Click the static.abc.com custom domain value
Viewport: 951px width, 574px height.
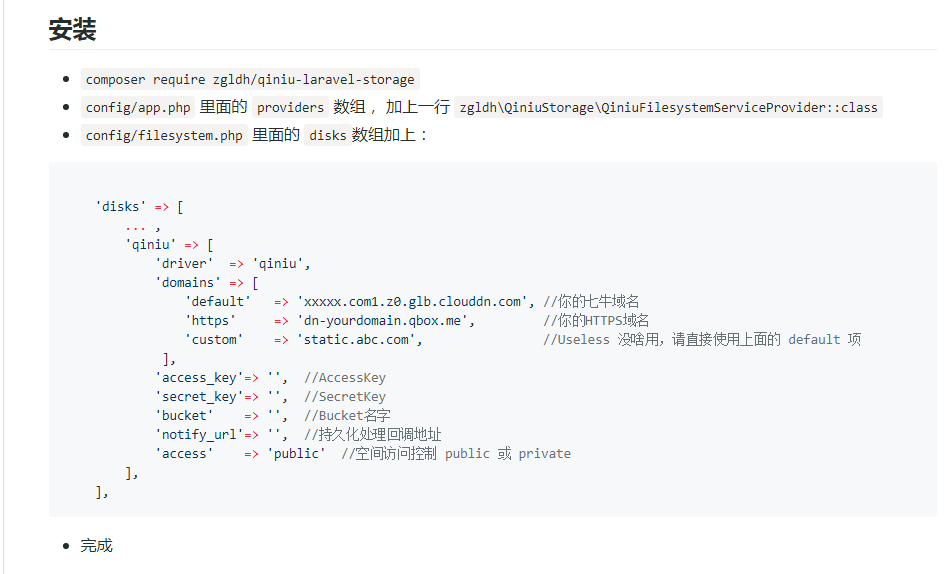359,339
